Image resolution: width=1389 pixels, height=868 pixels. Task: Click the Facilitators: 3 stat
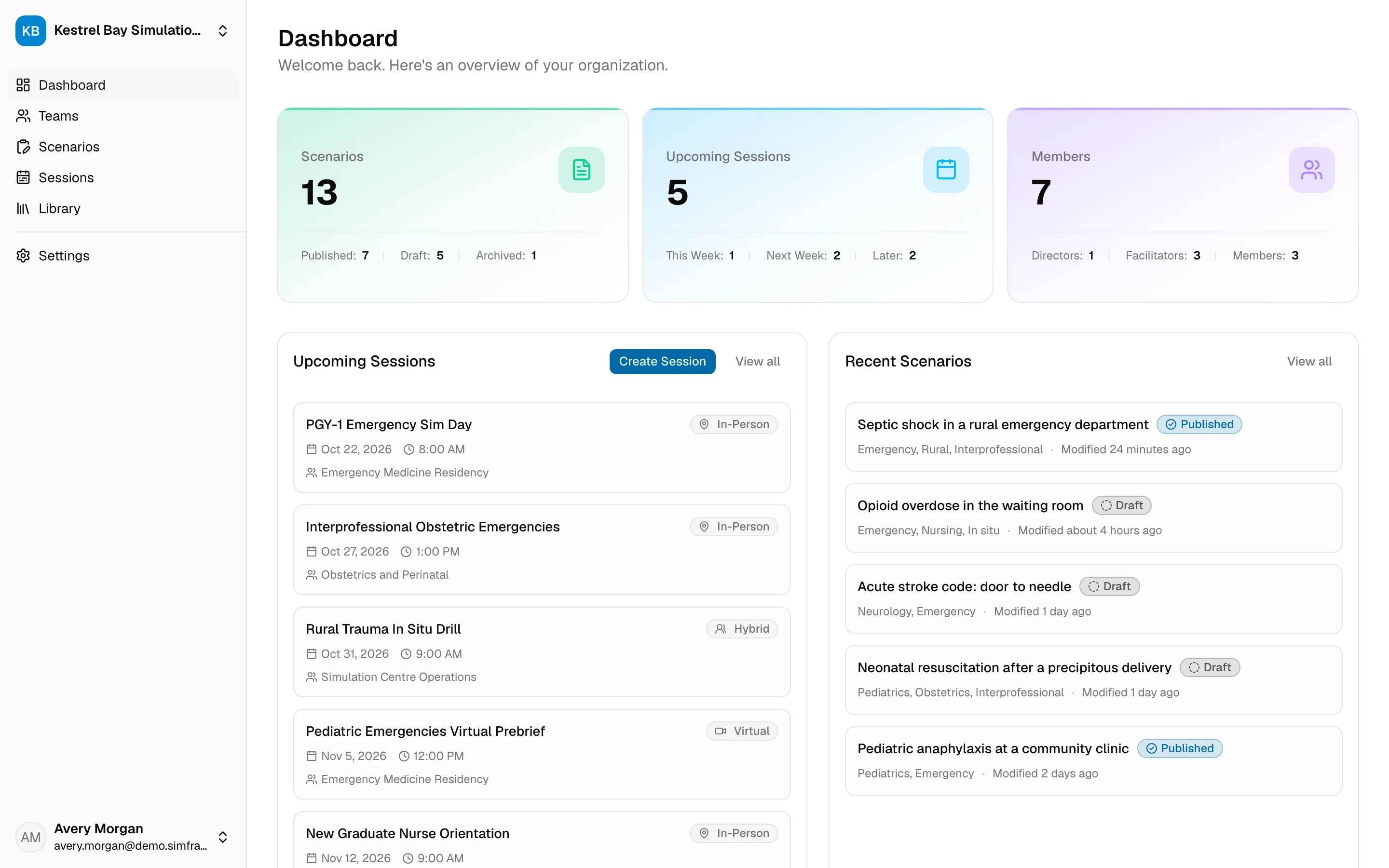pyautogui.click(x=1163, y=256)
